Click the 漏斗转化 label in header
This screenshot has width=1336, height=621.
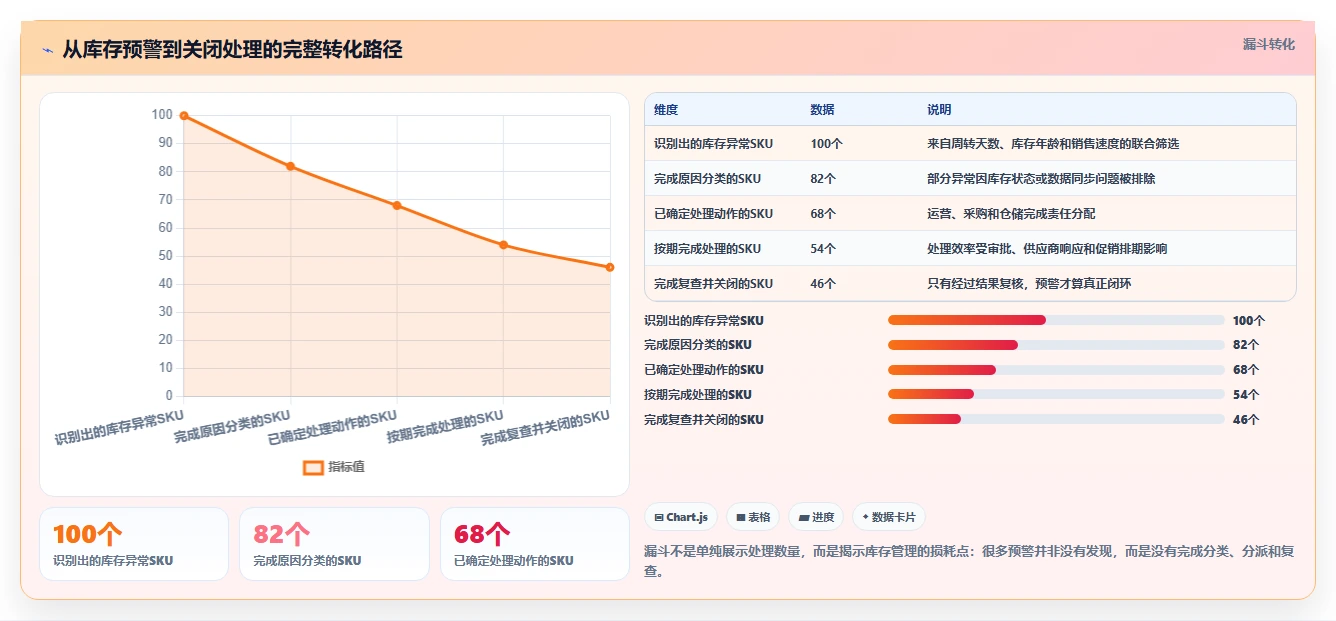(x=1268, y=45)
